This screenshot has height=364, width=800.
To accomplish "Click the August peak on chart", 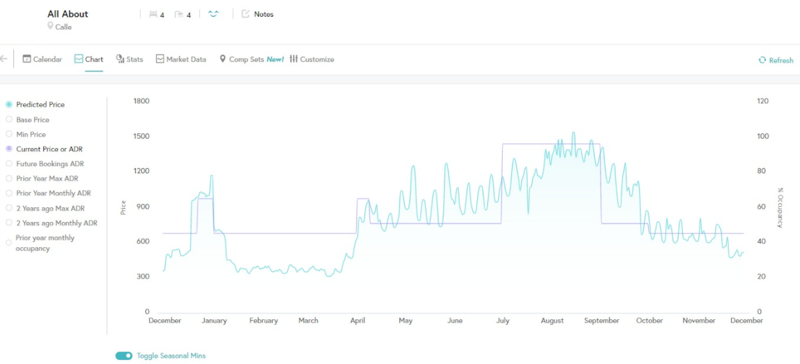I will (x=573, y=133).
